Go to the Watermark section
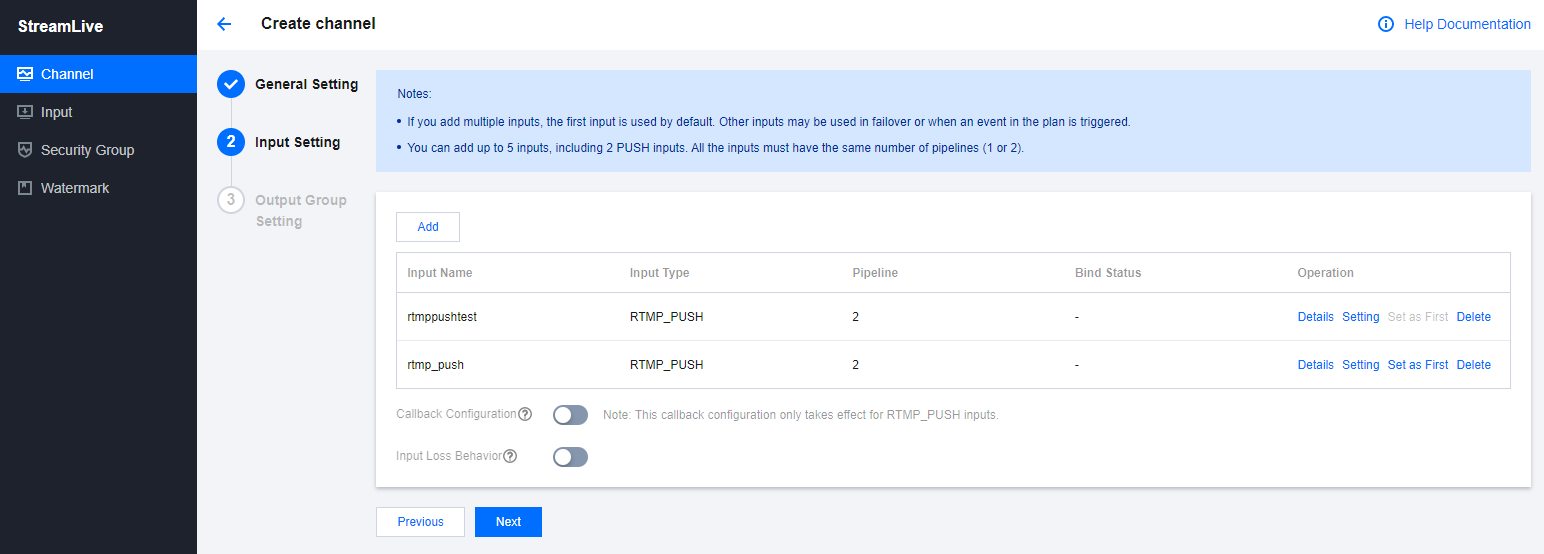Screen dimensions: 1544x554 click(x=75, y=188)
